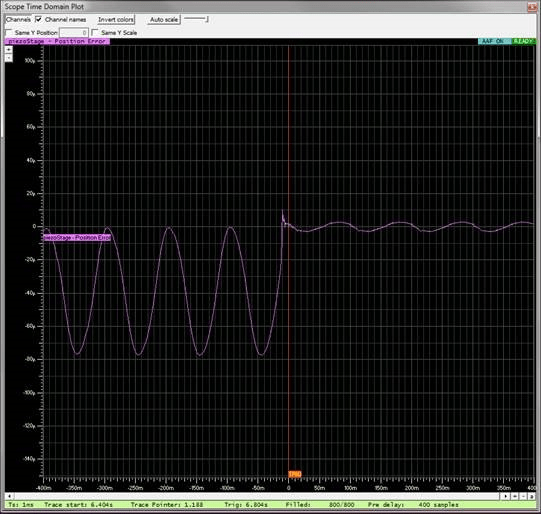Click the 'Trig: 6.804s' status entry
This screenshot has width=541, height=514.
tap(246, 505)
